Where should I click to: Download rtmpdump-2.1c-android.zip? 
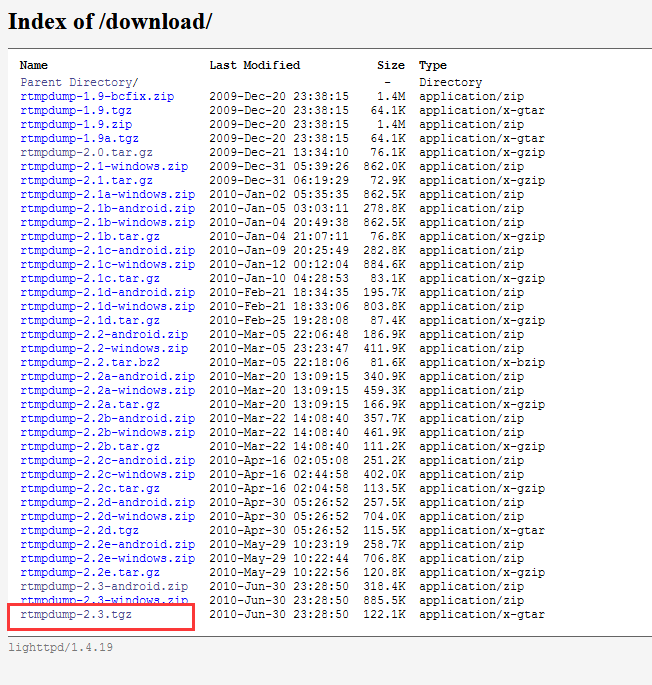[x=108, y=250]
